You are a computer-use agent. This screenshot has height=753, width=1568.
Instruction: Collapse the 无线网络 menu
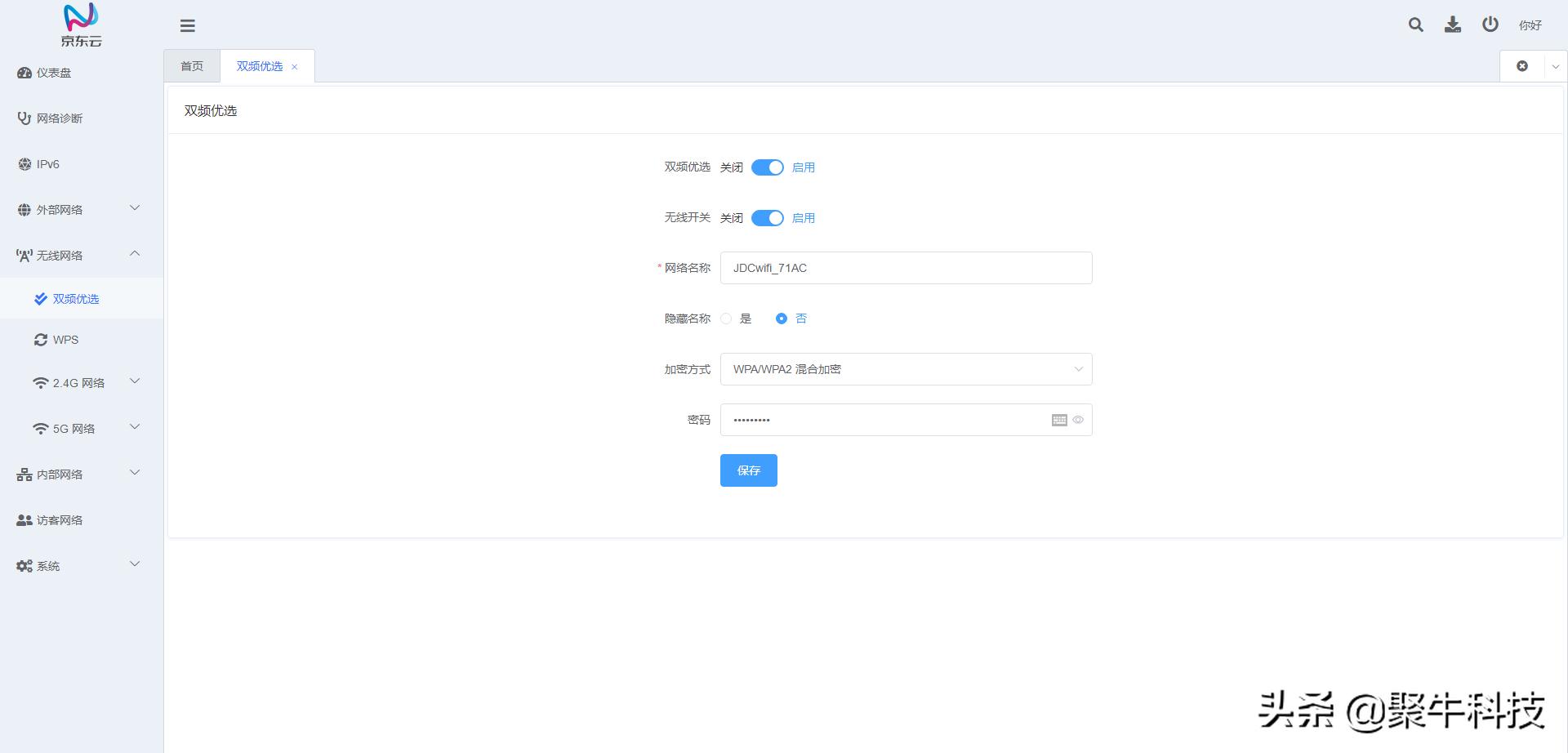[x=82, y=256]
